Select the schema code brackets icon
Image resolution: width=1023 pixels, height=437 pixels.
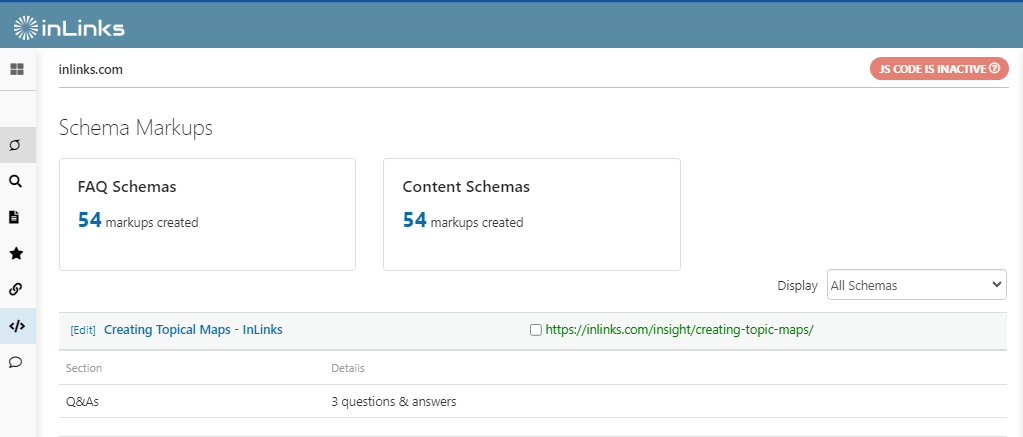click(x=16, y=326)
